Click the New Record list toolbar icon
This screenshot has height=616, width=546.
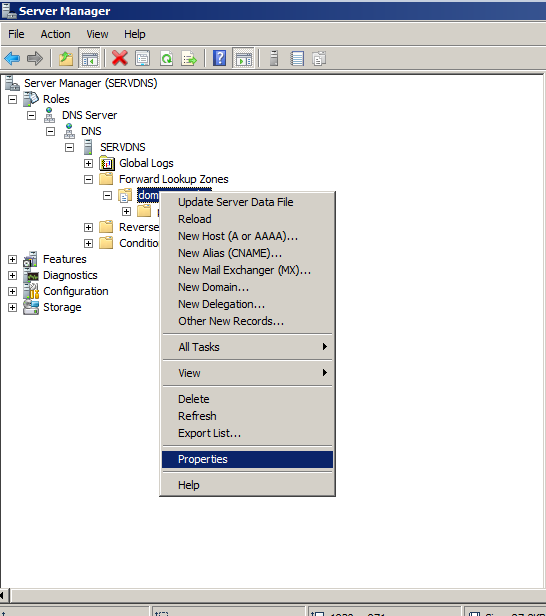coord(297,59)
